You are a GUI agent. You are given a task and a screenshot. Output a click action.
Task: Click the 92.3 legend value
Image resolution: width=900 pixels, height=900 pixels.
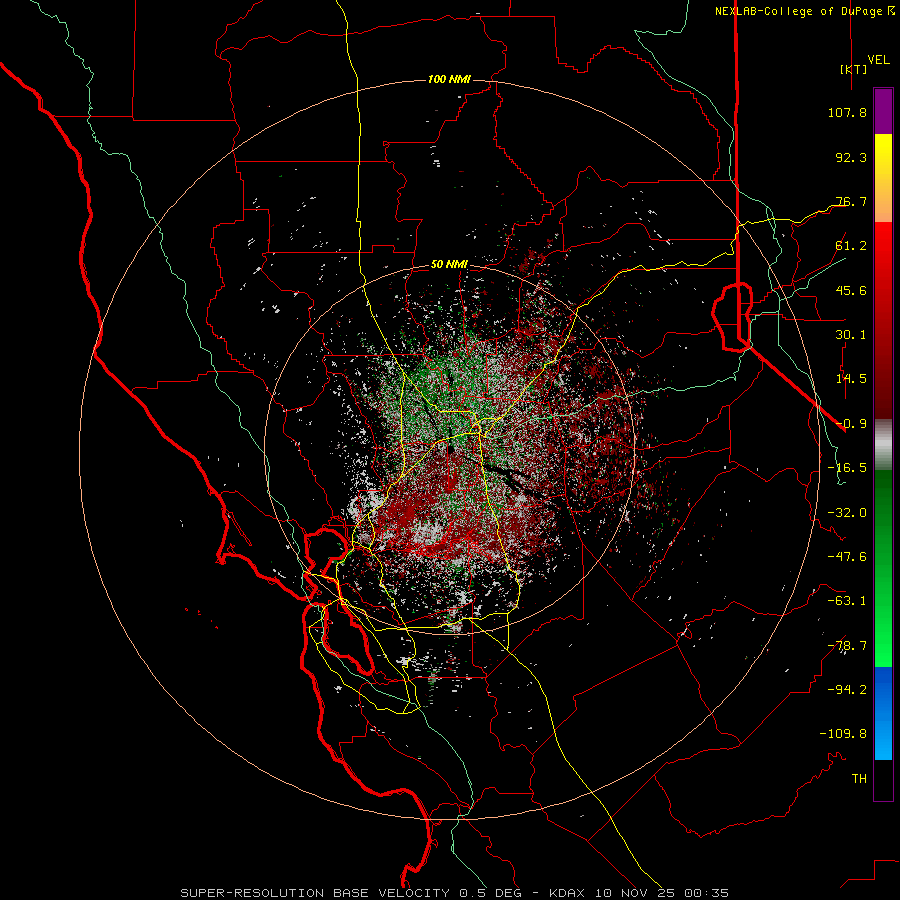point(851,157)
